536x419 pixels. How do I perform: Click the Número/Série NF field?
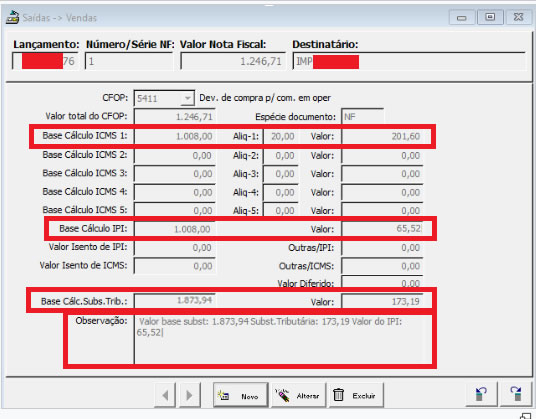(x=129, y=62)
